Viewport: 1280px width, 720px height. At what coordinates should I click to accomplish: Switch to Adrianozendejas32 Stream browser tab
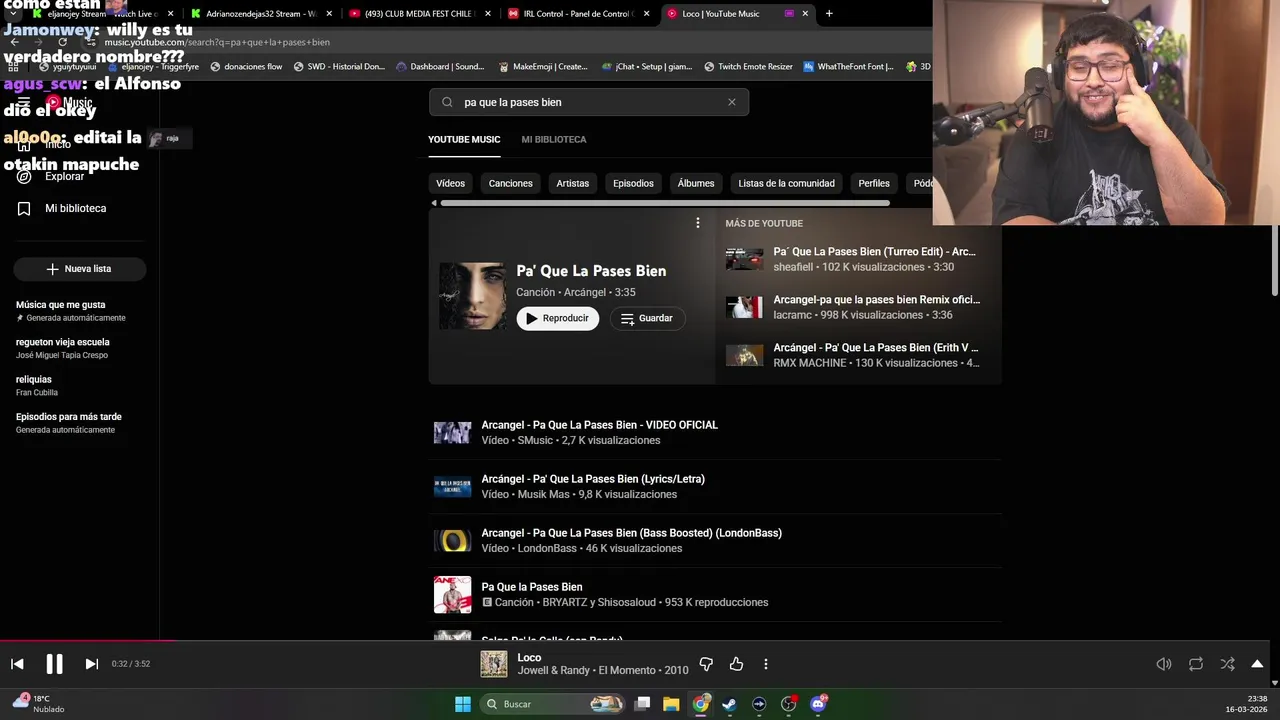(x=262, y=14)
